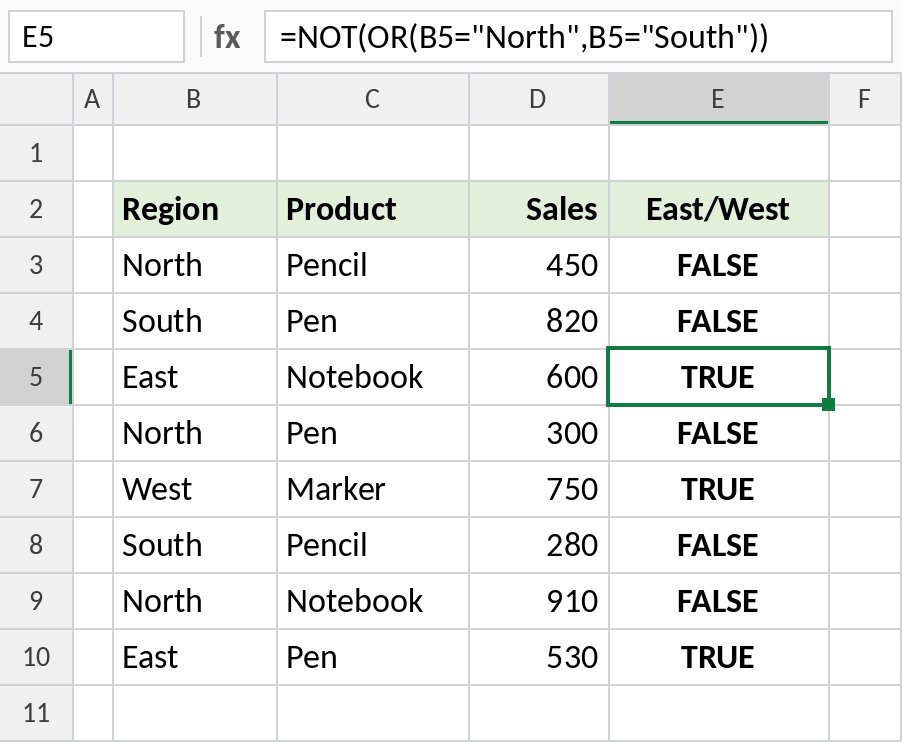
Task: Select Pencil cell in row 8
Action: pyautogui.click(x=373, y=545)
